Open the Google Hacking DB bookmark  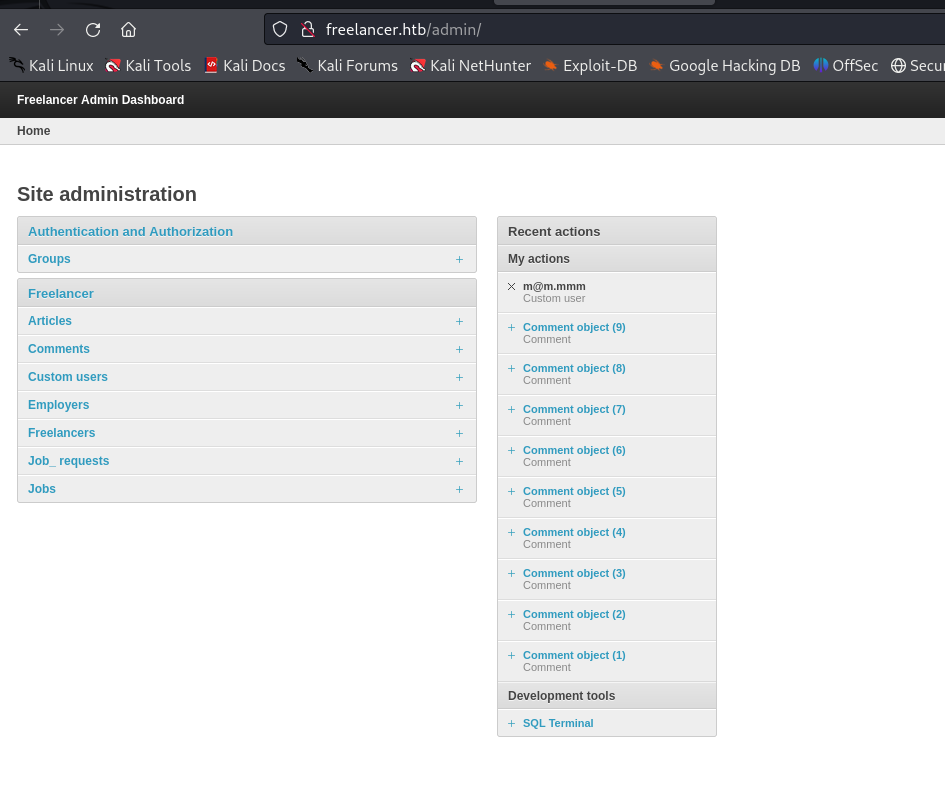tap(724, 66)
